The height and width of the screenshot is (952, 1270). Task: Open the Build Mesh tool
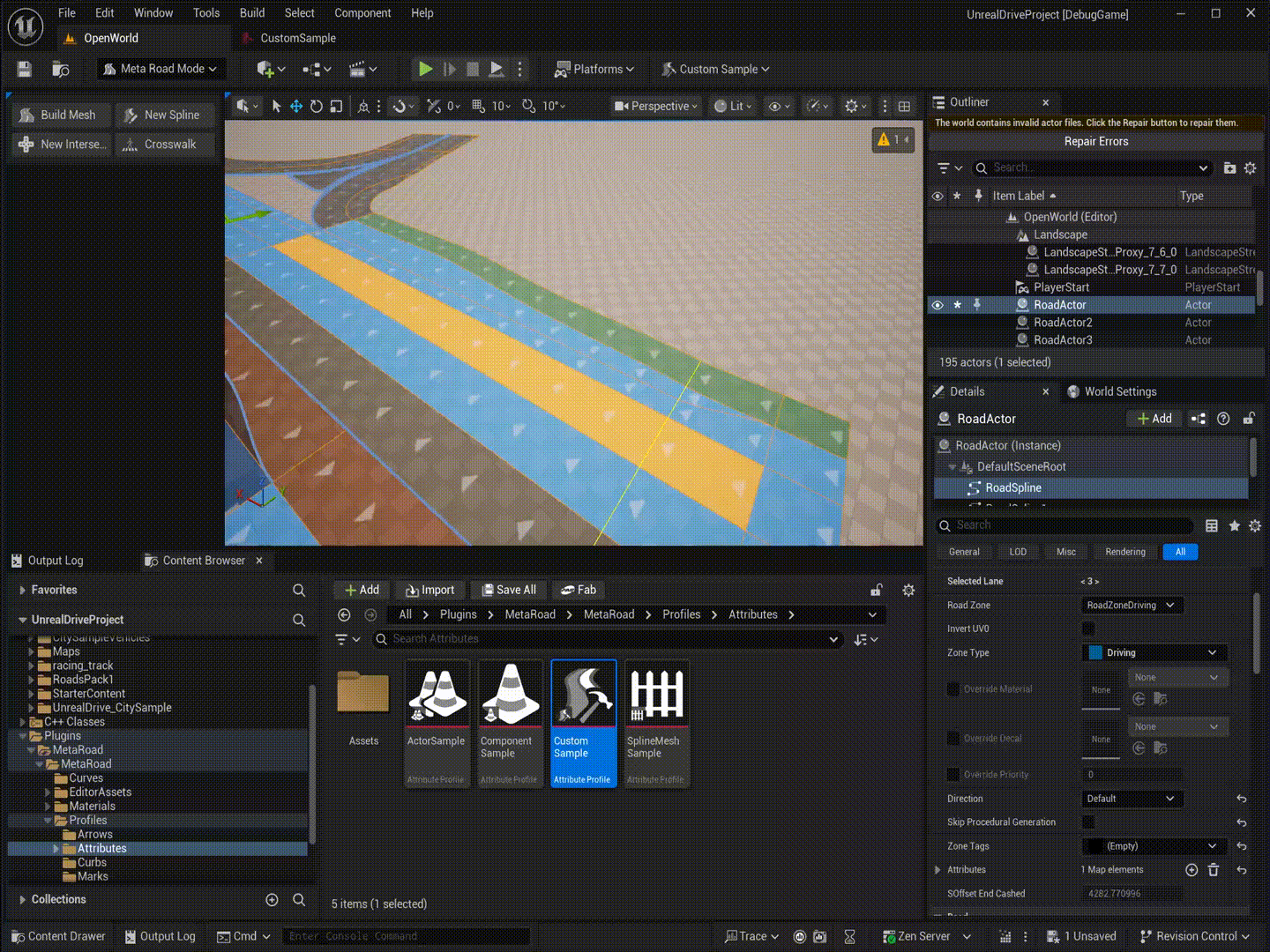coord(61,115)
